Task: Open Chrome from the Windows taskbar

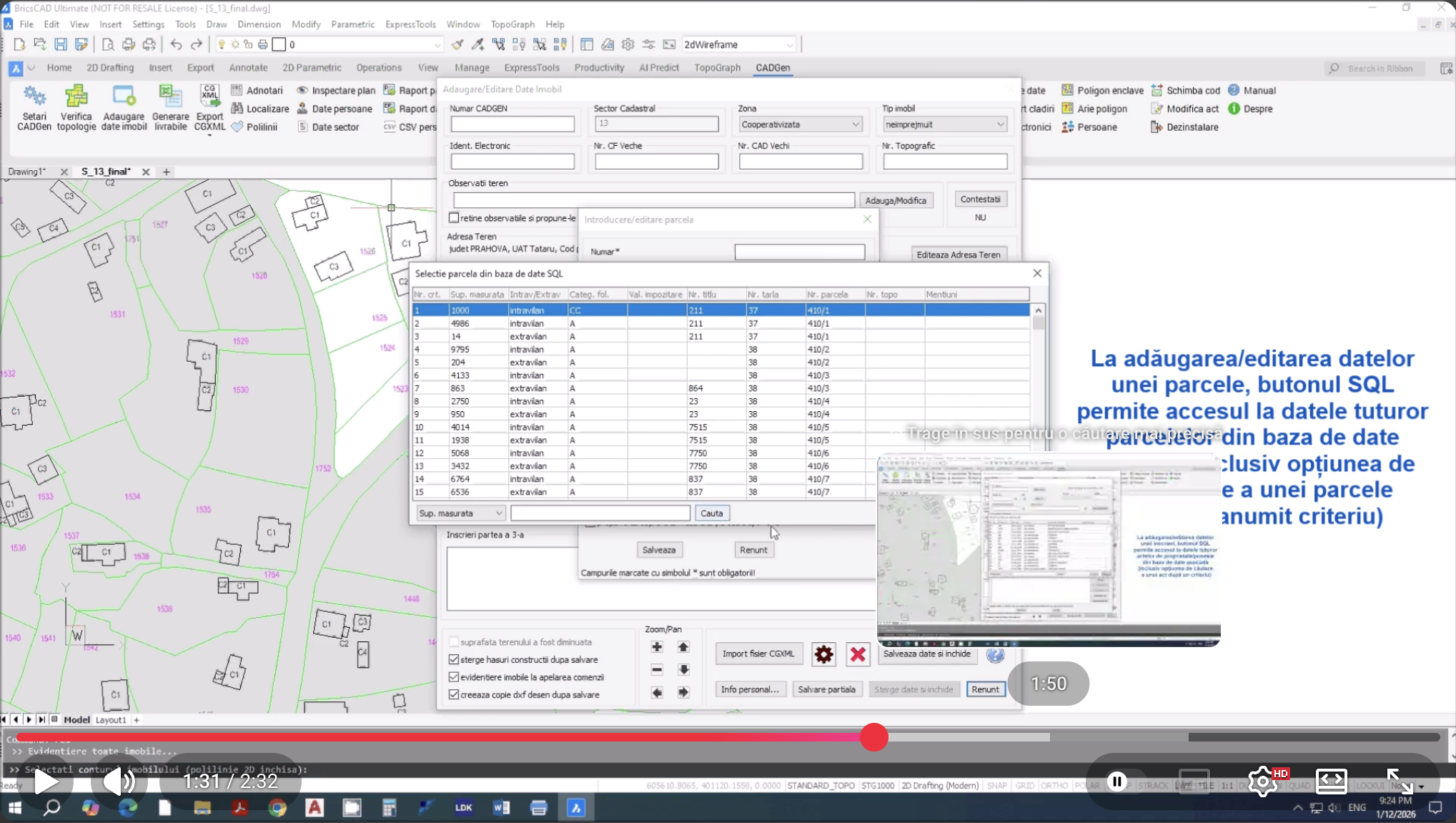Action: pyautogui.click(x=277, y=808)
